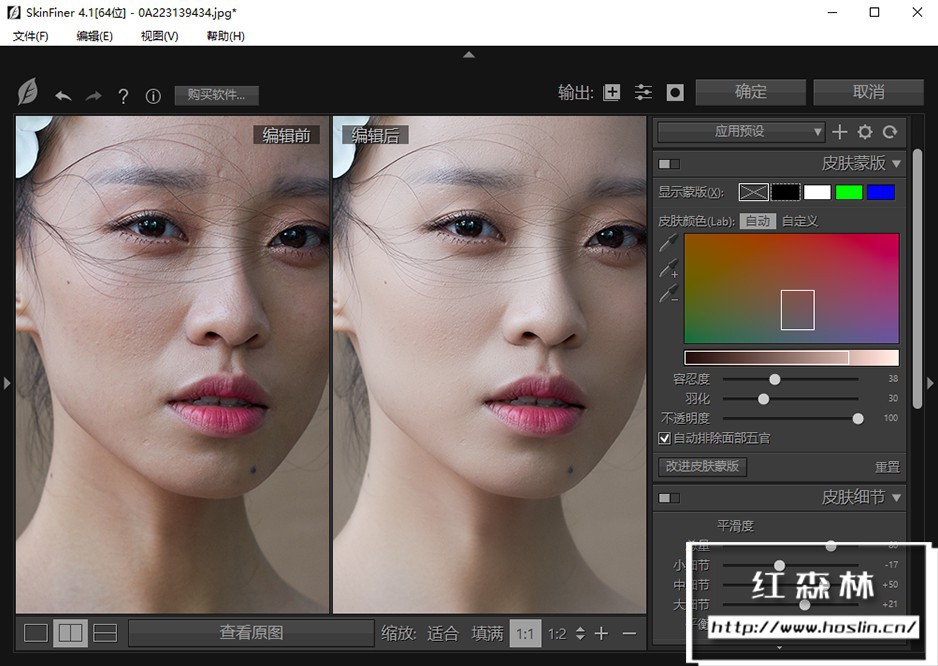Select the eyedropper subtract-color tool
This screenshot has width=938, height=666.
[668, 294]
